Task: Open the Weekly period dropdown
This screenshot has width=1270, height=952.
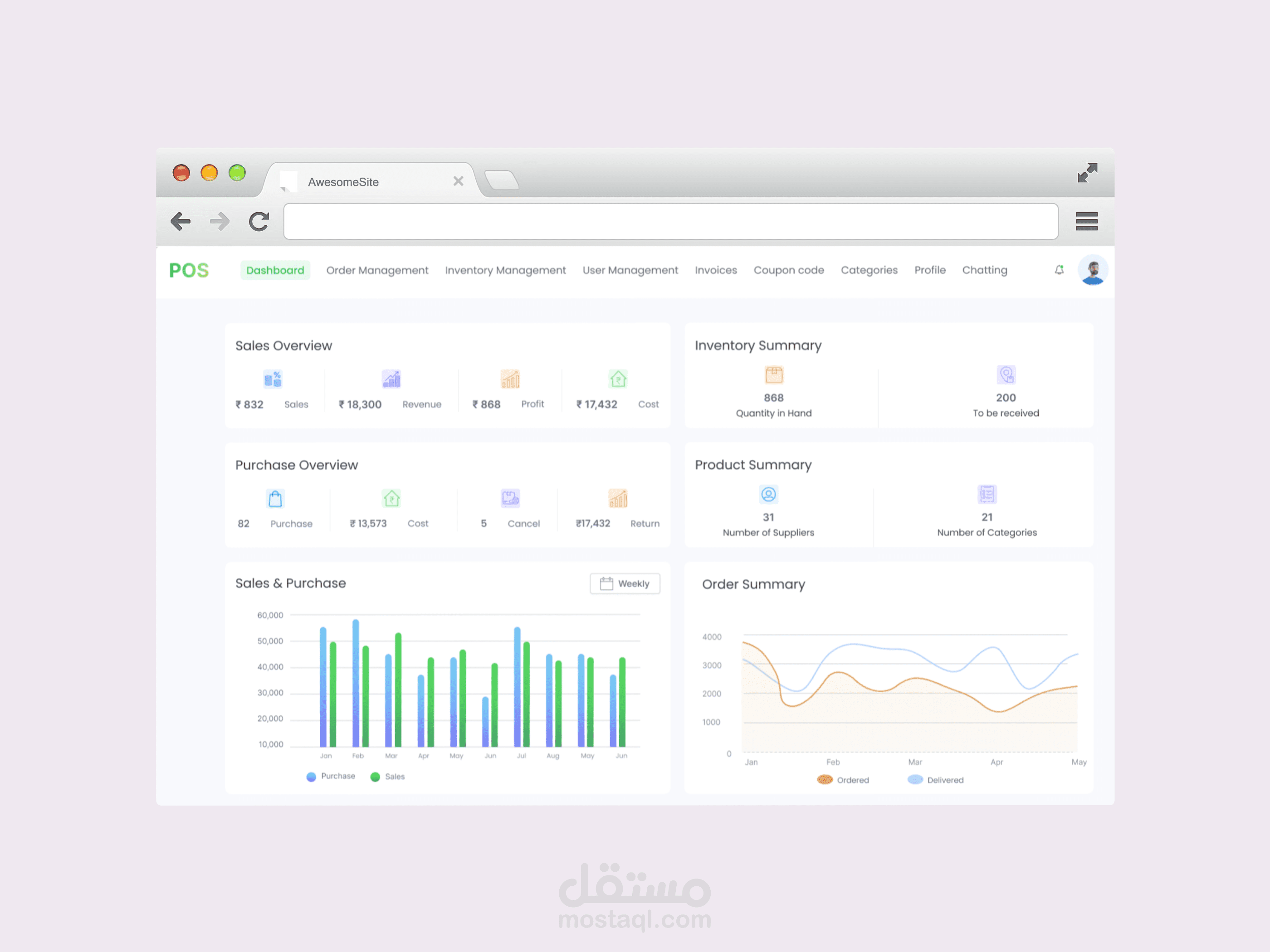Action: pyautogui.click(x=625, y=583)
